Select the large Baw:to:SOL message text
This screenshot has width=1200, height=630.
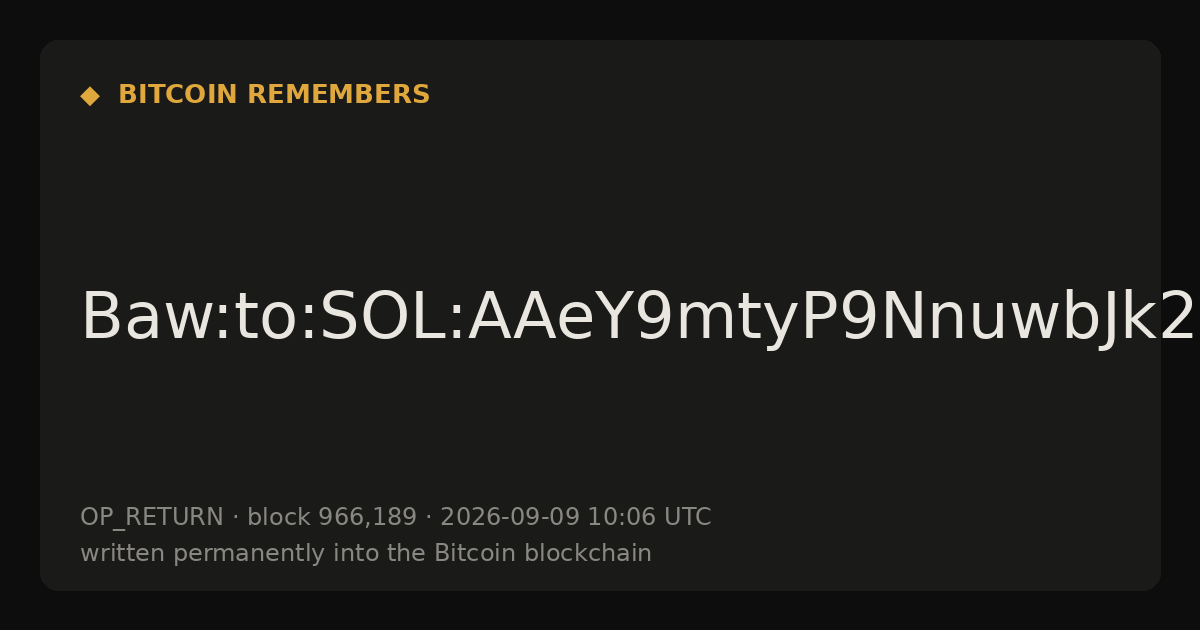pos(638,318)
